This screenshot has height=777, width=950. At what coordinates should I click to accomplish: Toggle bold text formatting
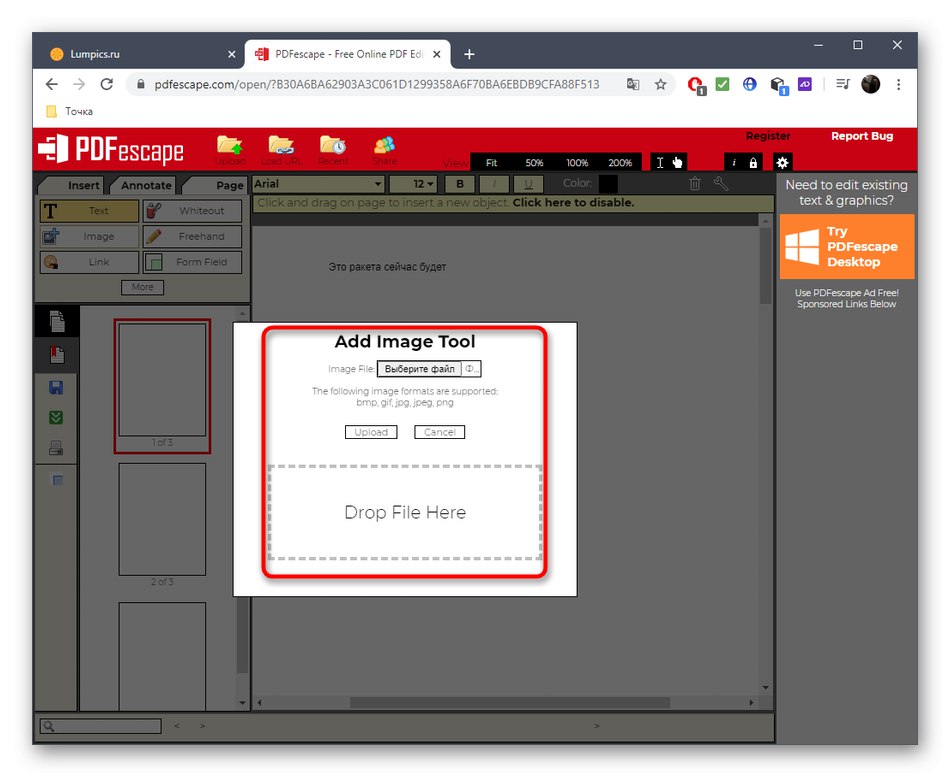pos(459,184)
